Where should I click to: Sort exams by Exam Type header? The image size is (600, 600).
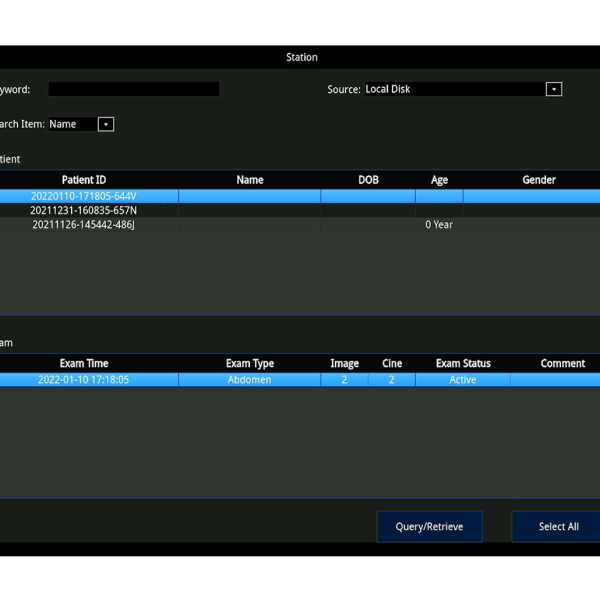click(x=250, y=363)
